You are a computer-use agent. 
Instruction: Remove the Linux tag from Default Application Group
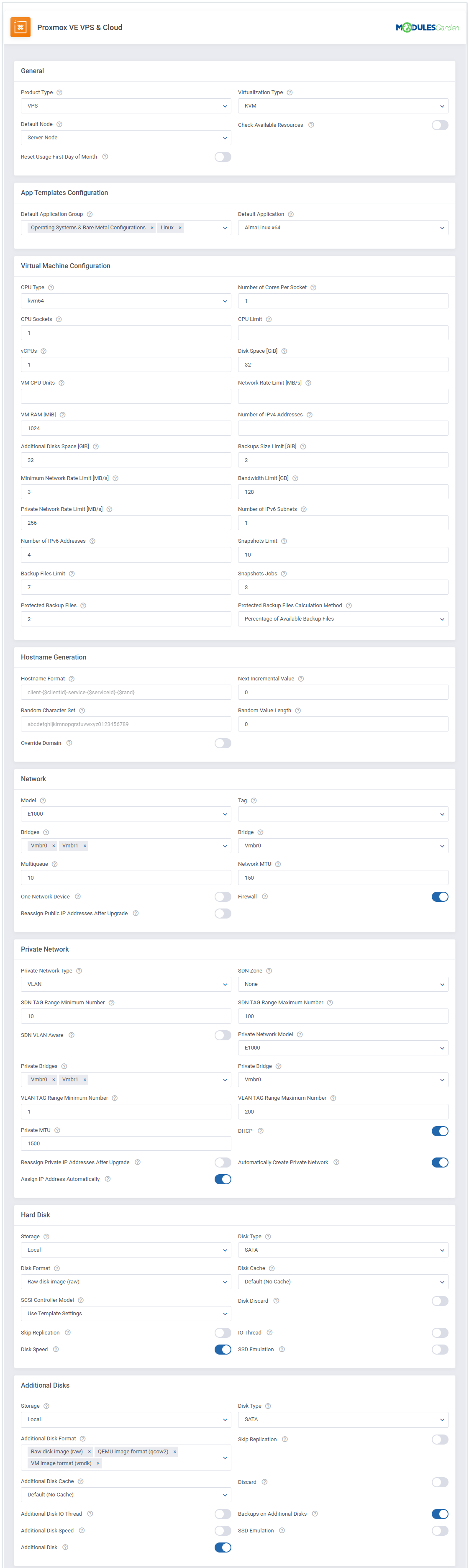click(x=180, y=228)
